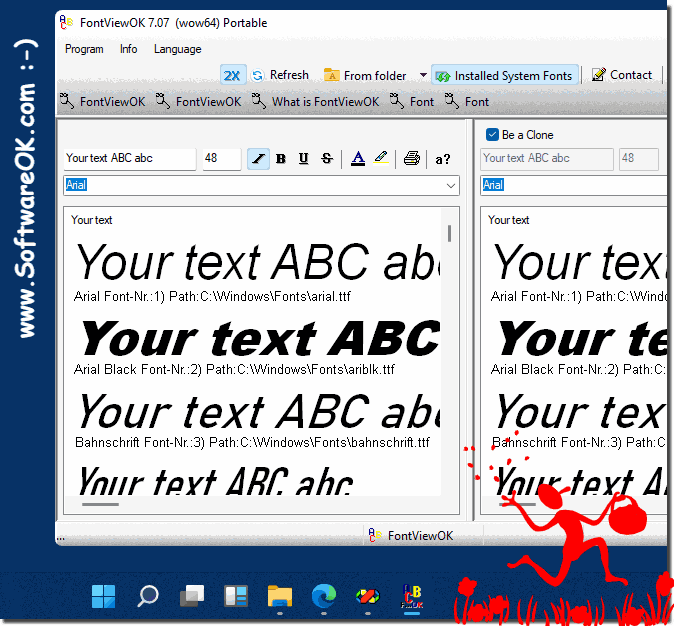Choose background highlight color icon
Screen dimensions: 674x626
pyautogui.click(x=381, y=159)
